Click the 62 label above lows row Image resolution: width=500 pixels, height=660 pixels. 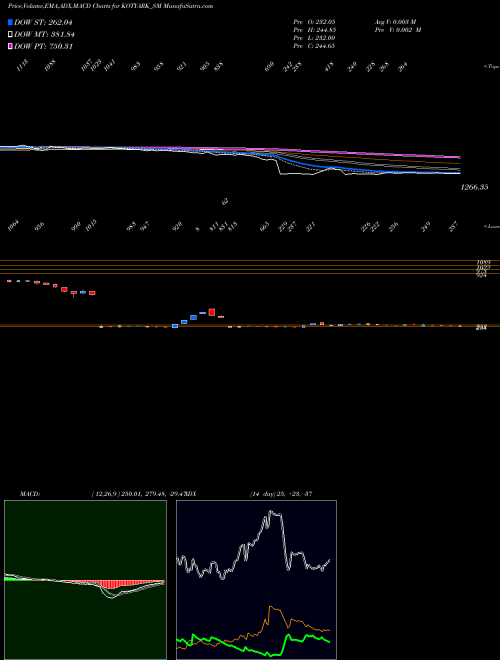[225, 202]
